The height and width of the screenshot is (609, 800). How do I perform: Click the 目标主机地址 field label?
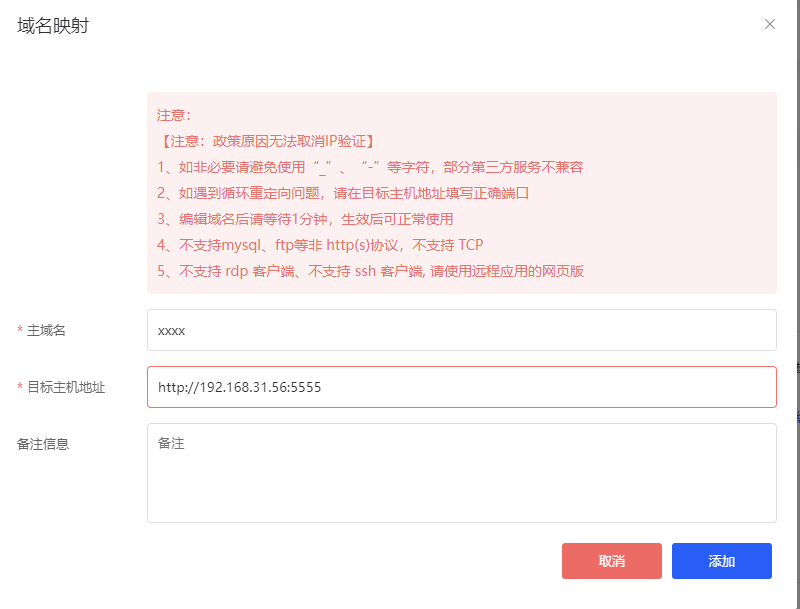coord(66,387)
